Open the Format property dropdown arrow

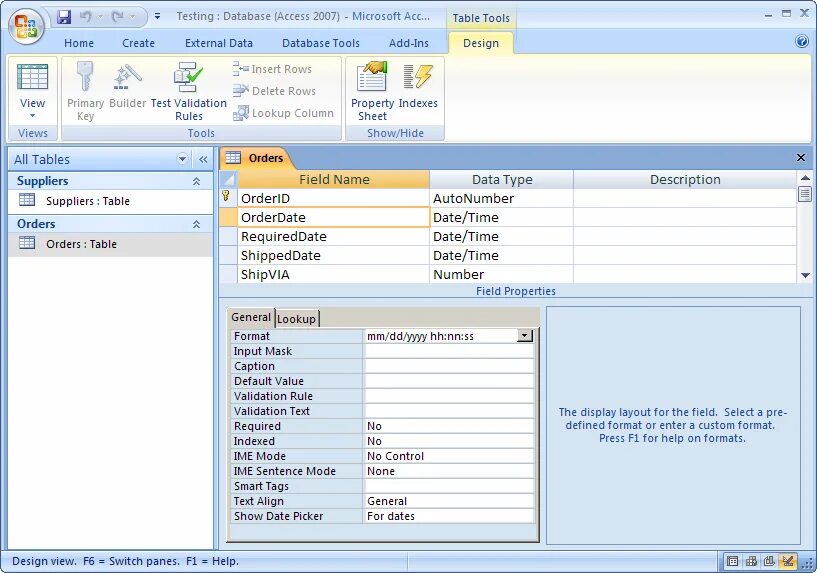tap(525, 336)
